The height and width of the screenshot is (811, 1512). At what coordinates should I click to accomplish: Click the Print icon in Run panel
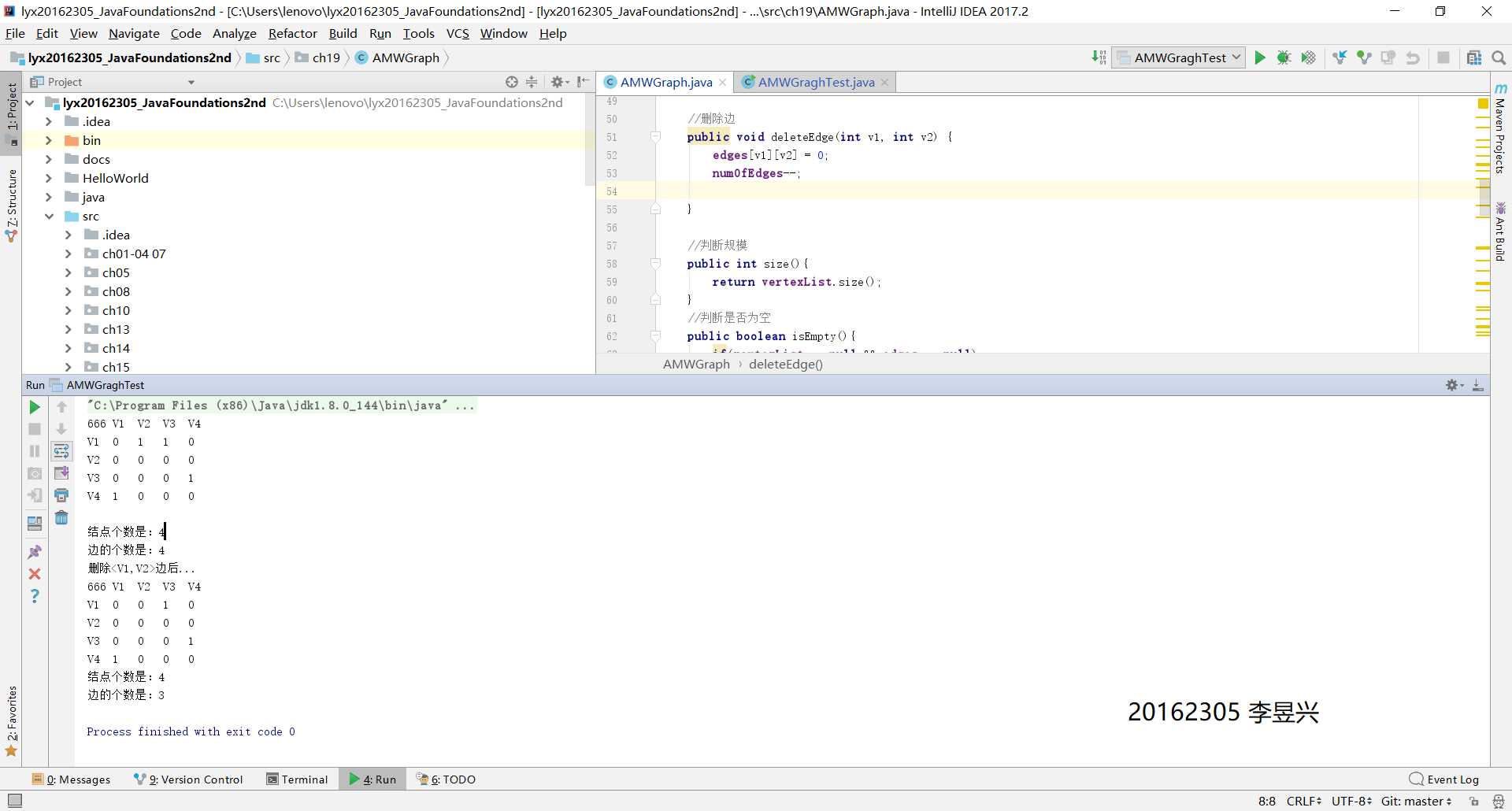61,495
